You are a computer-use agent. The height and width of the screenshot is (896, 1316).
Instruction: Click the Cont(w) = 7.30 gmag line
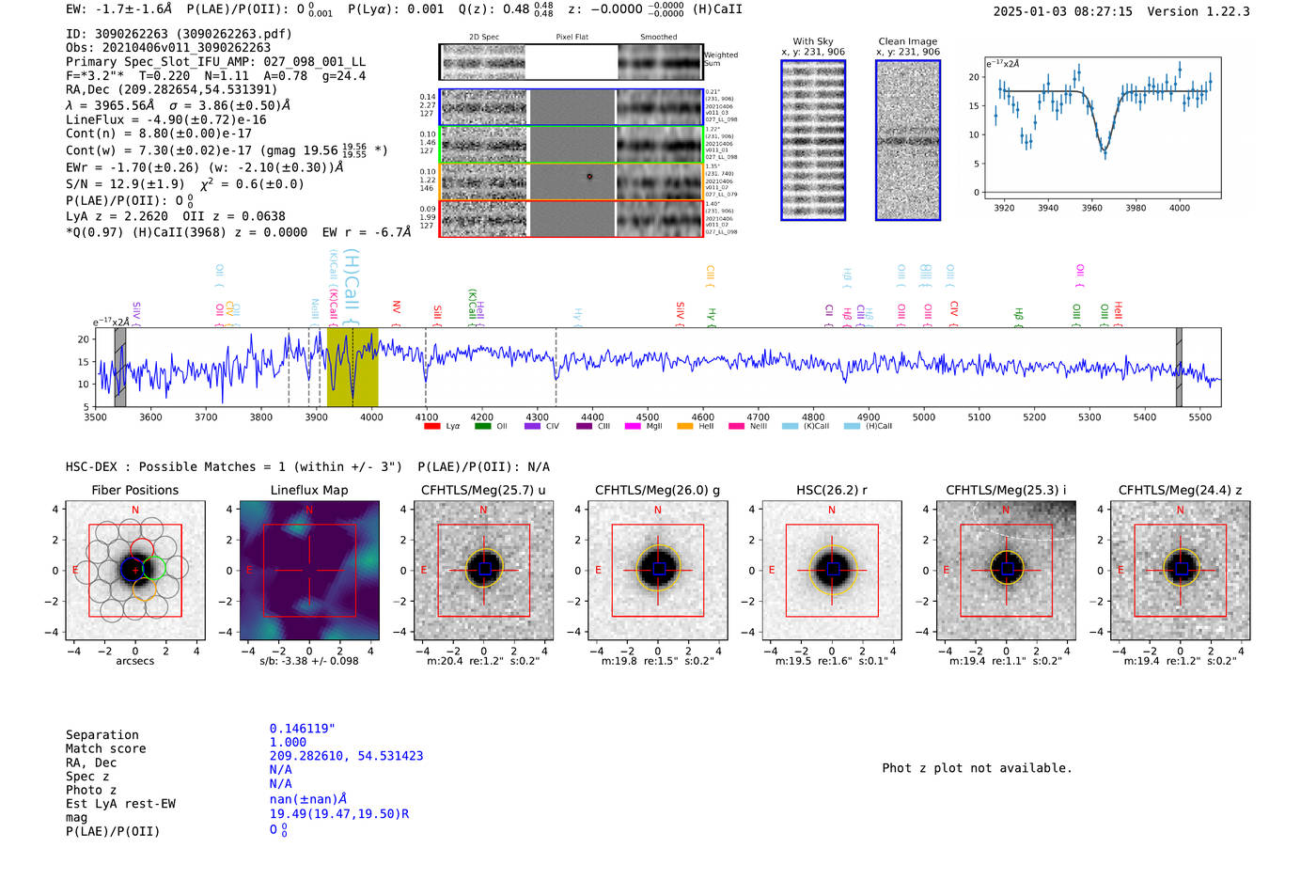click(x=227, y=150)
